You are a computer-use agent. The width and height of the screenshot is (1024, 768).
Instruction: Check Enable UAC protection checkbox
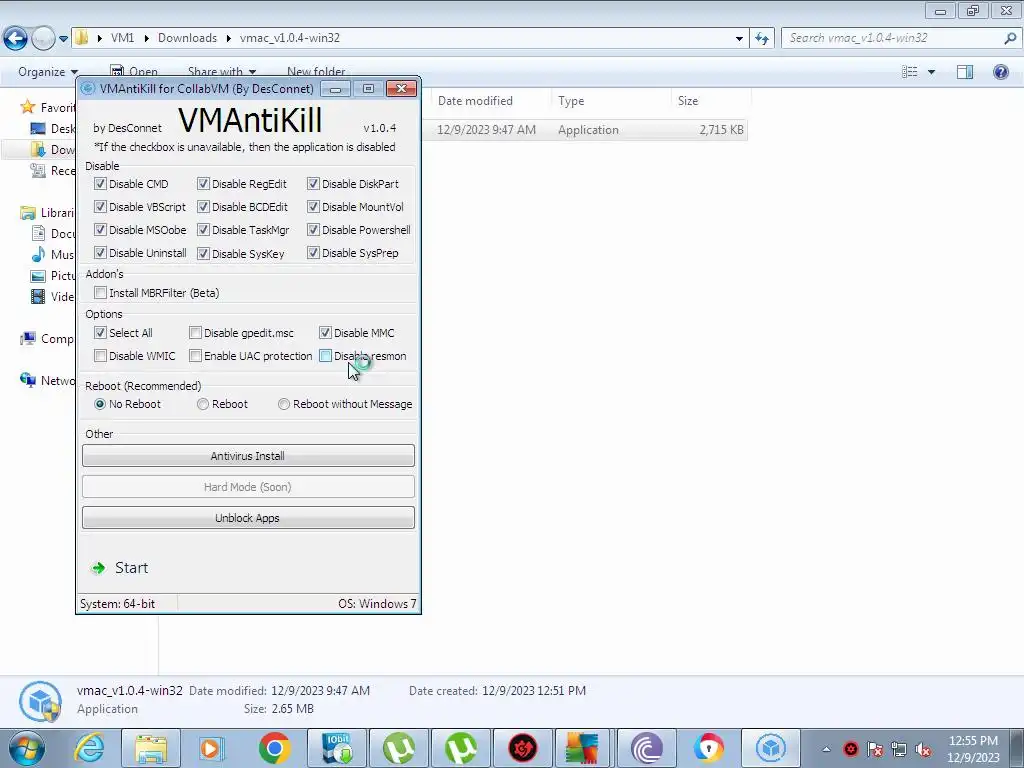195,356
